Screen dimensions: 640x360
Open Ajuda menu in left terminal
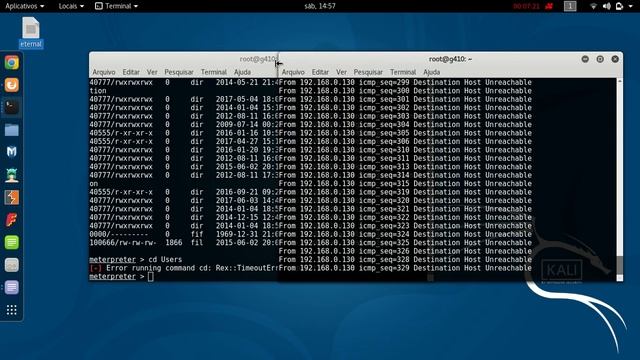tap(242, 72)
